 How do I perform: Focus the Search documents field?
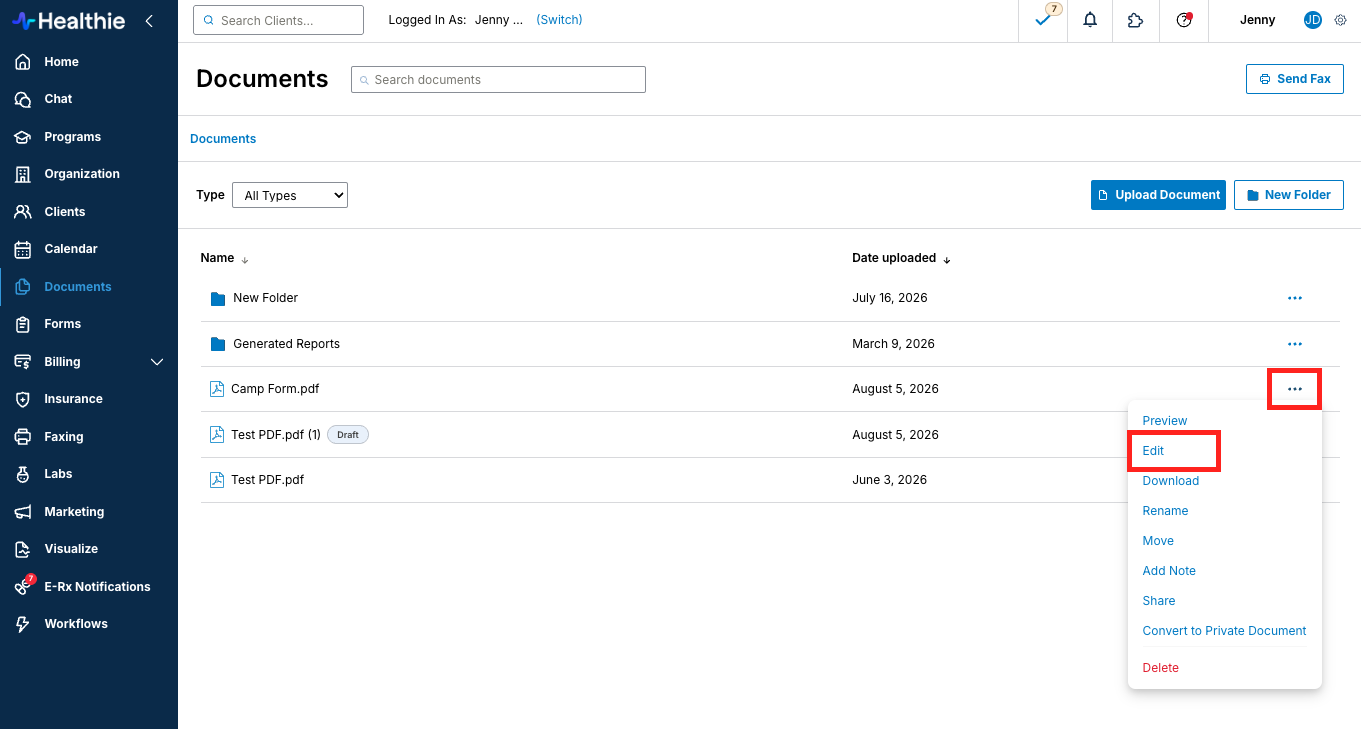tap(498, 80)
